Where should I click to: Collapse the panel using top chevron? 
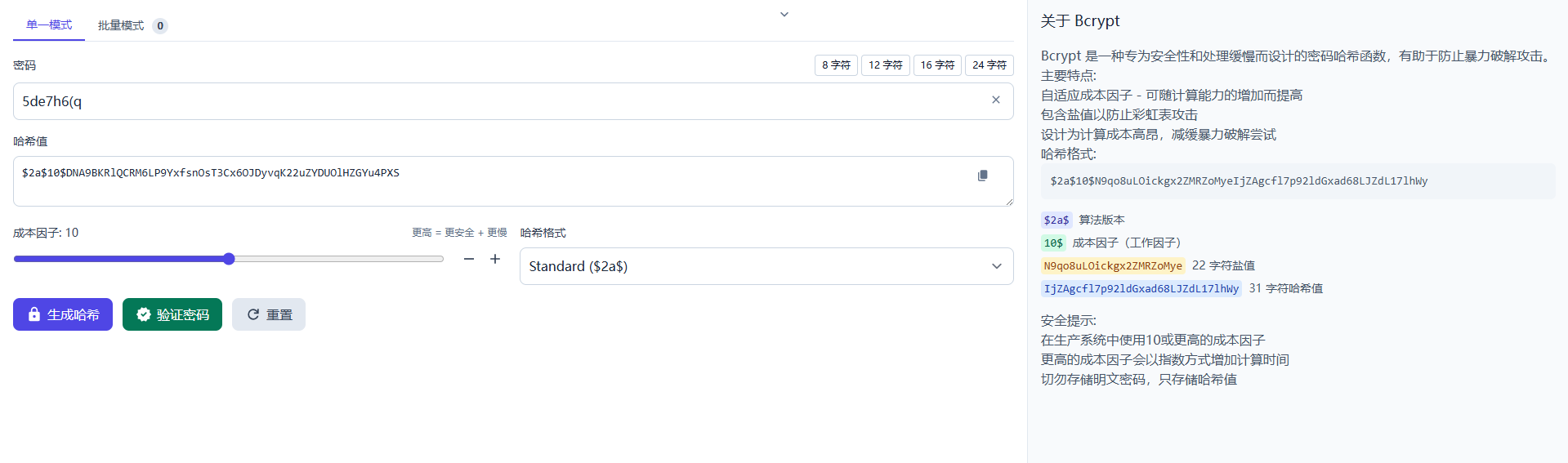(x=784, y=15)
